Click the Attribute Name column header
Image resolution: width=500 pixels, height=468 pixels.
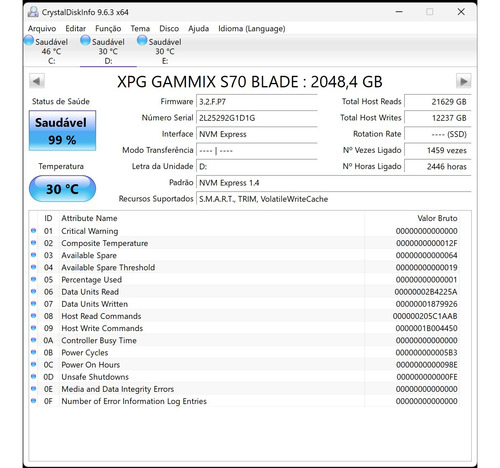pos(89,218)
